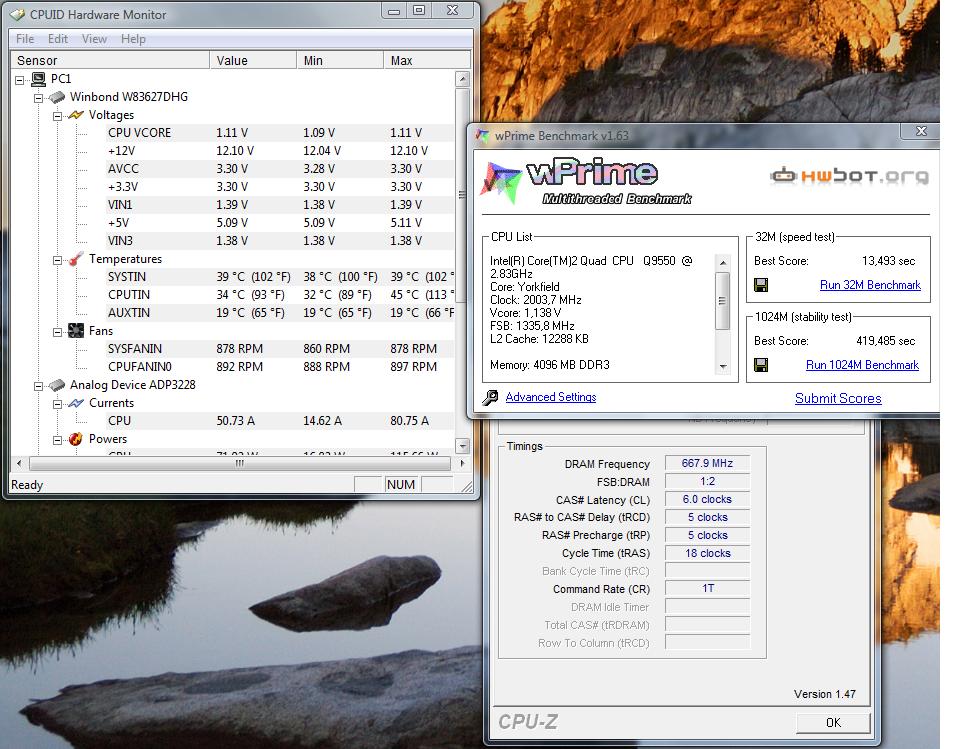The width and height of the screenshot is (960, 749).
Task: Open the View menu in Hardware Monitor
Action: click(94, 39)
